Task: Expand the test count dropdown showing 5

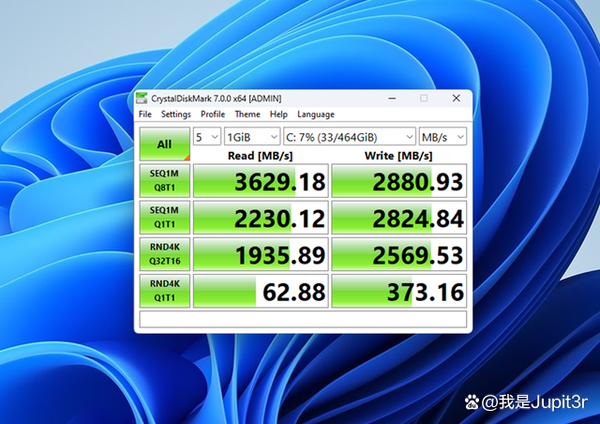Action: [207, 136]
